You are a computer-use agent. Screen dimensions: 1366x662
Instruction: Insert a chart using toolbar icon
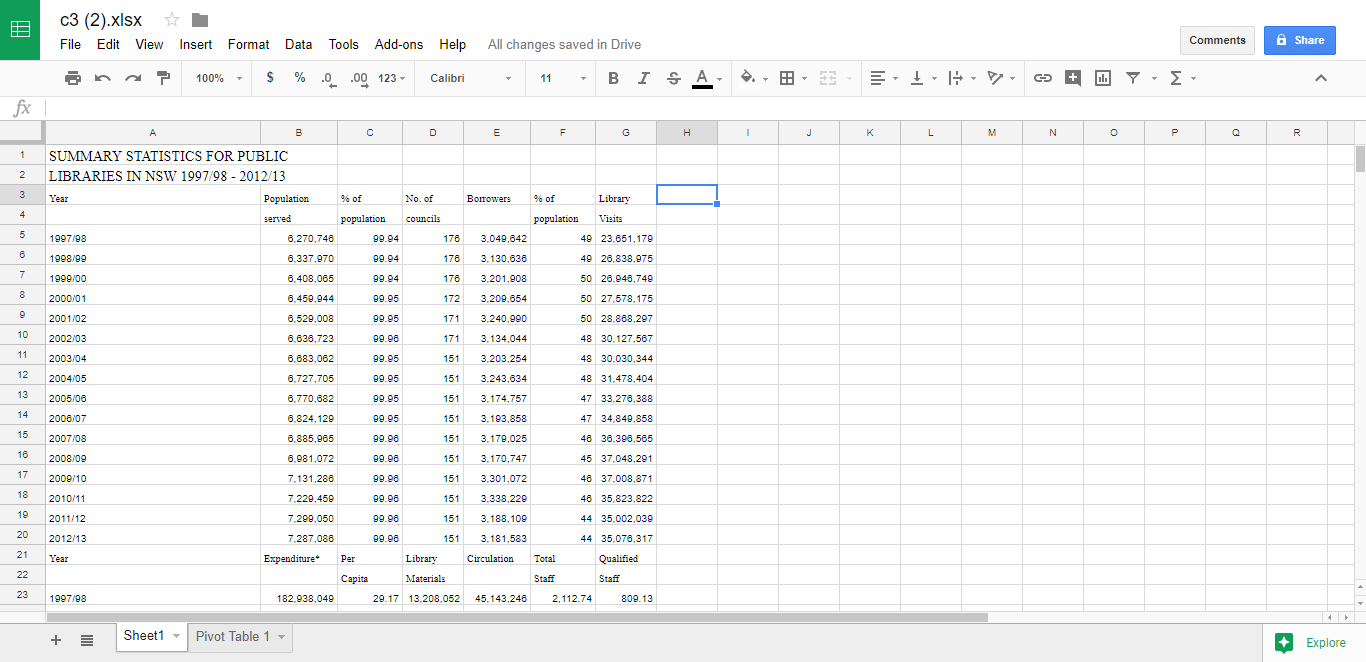1103,78
